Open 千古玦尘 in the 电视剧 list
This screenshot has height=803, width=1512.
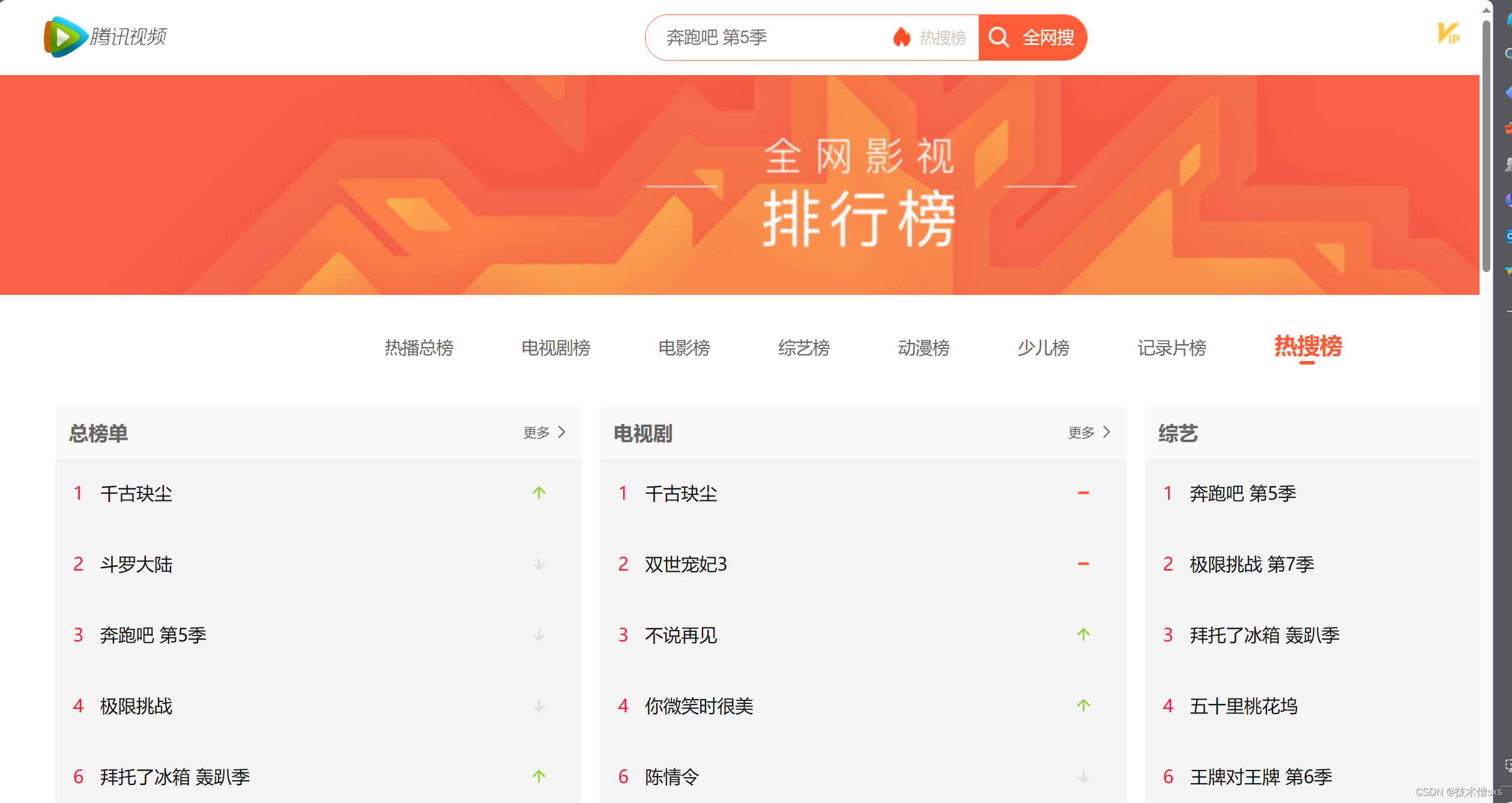click(x=681, y=494)
